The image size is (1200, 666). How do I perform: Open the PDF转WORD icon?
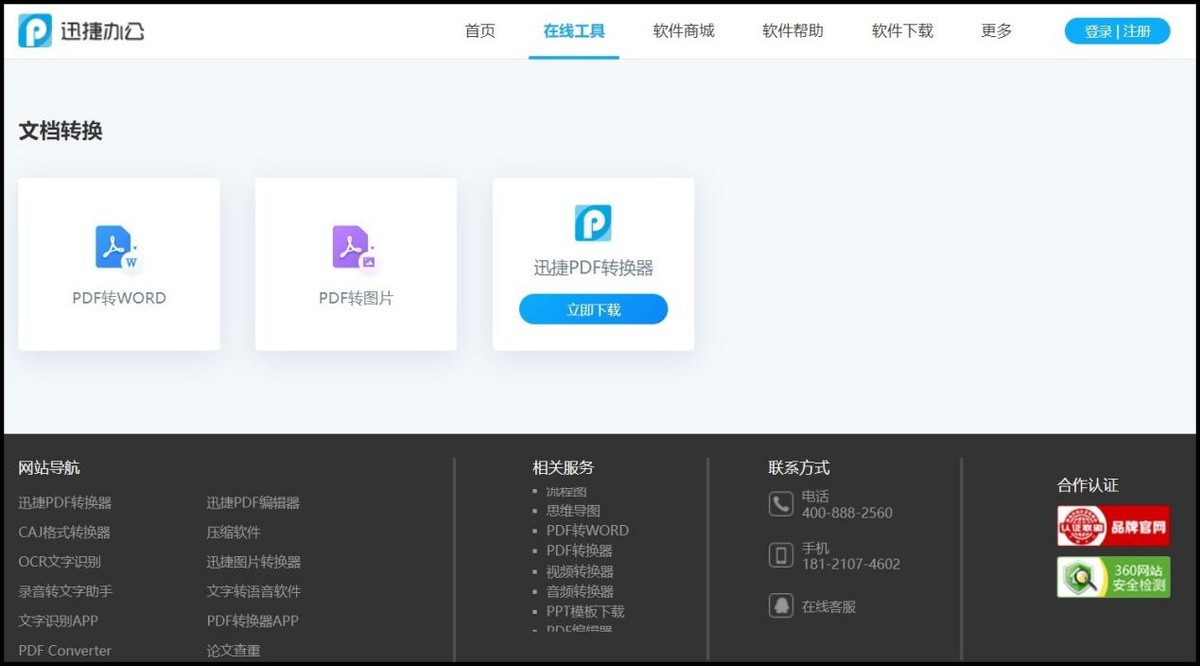pyautogui.click(x=118, y=249)
